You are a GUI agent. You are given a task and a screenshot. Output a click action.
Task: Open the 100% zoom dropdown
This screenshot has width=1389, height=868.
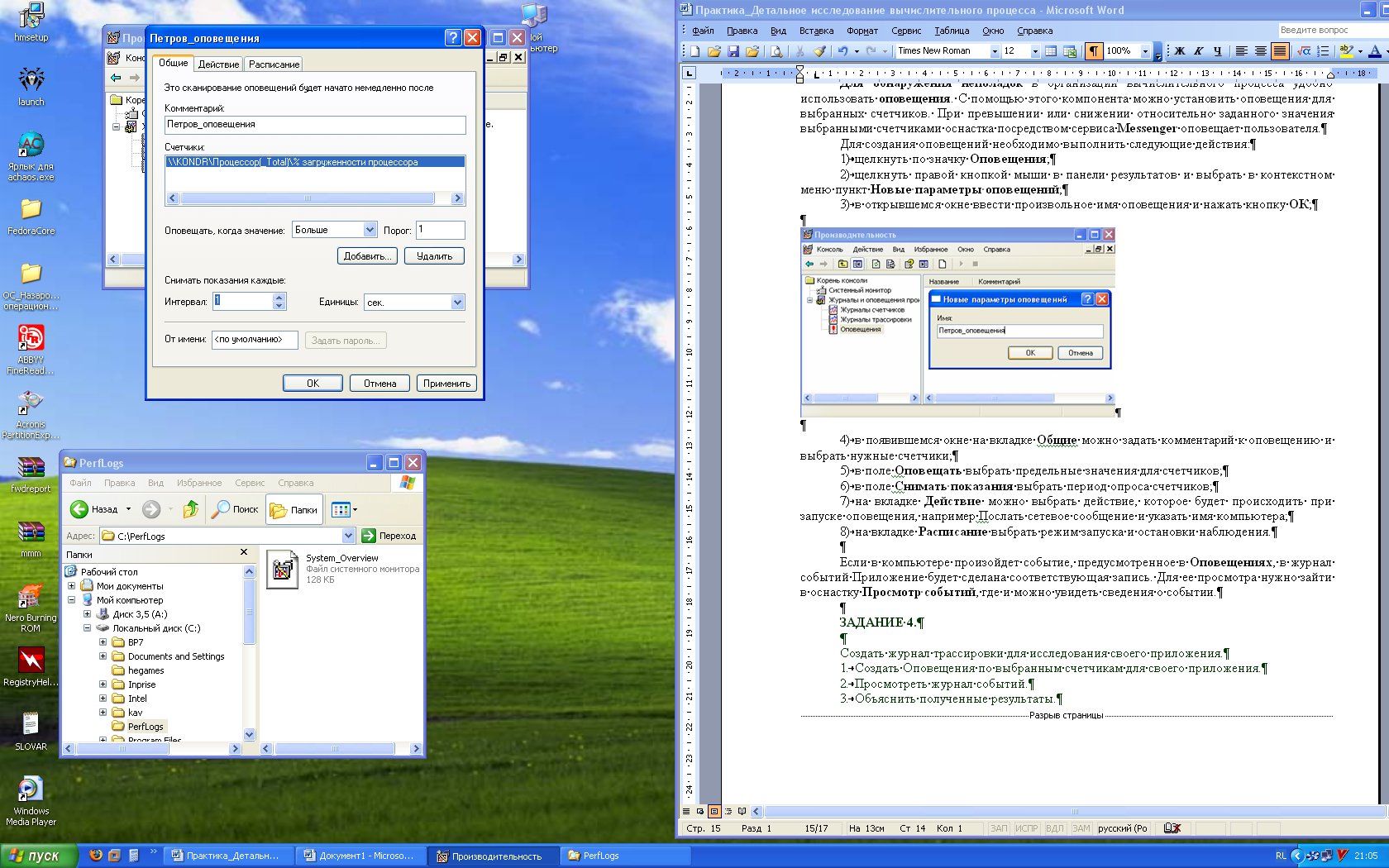click(x=1145, y=51)
